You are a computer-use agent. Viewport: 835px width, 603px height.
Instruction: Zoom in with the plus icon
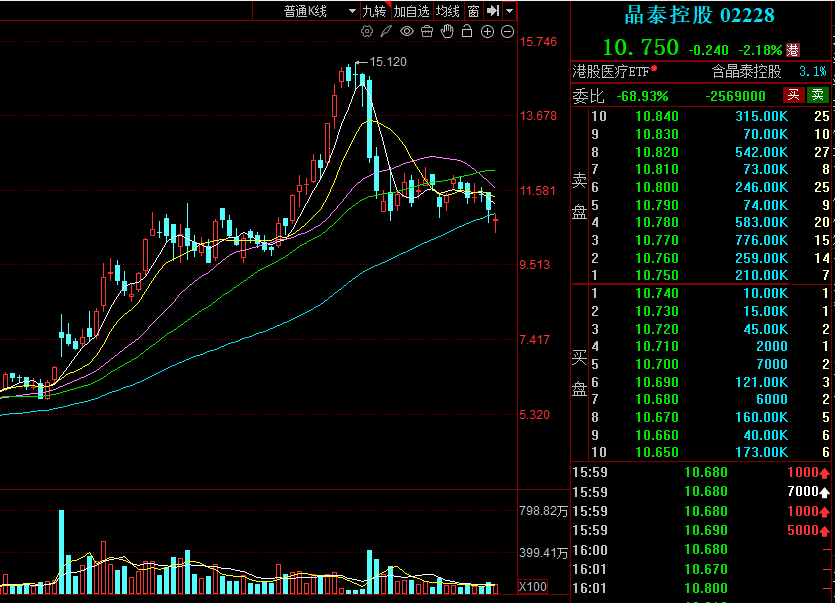point(487,32)
